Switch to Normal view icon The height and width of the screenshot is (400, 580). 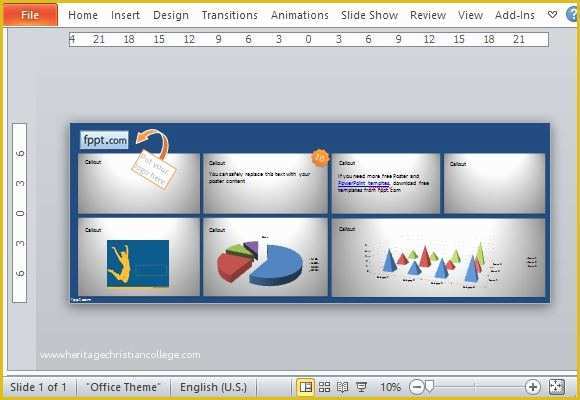pos(306,387)
